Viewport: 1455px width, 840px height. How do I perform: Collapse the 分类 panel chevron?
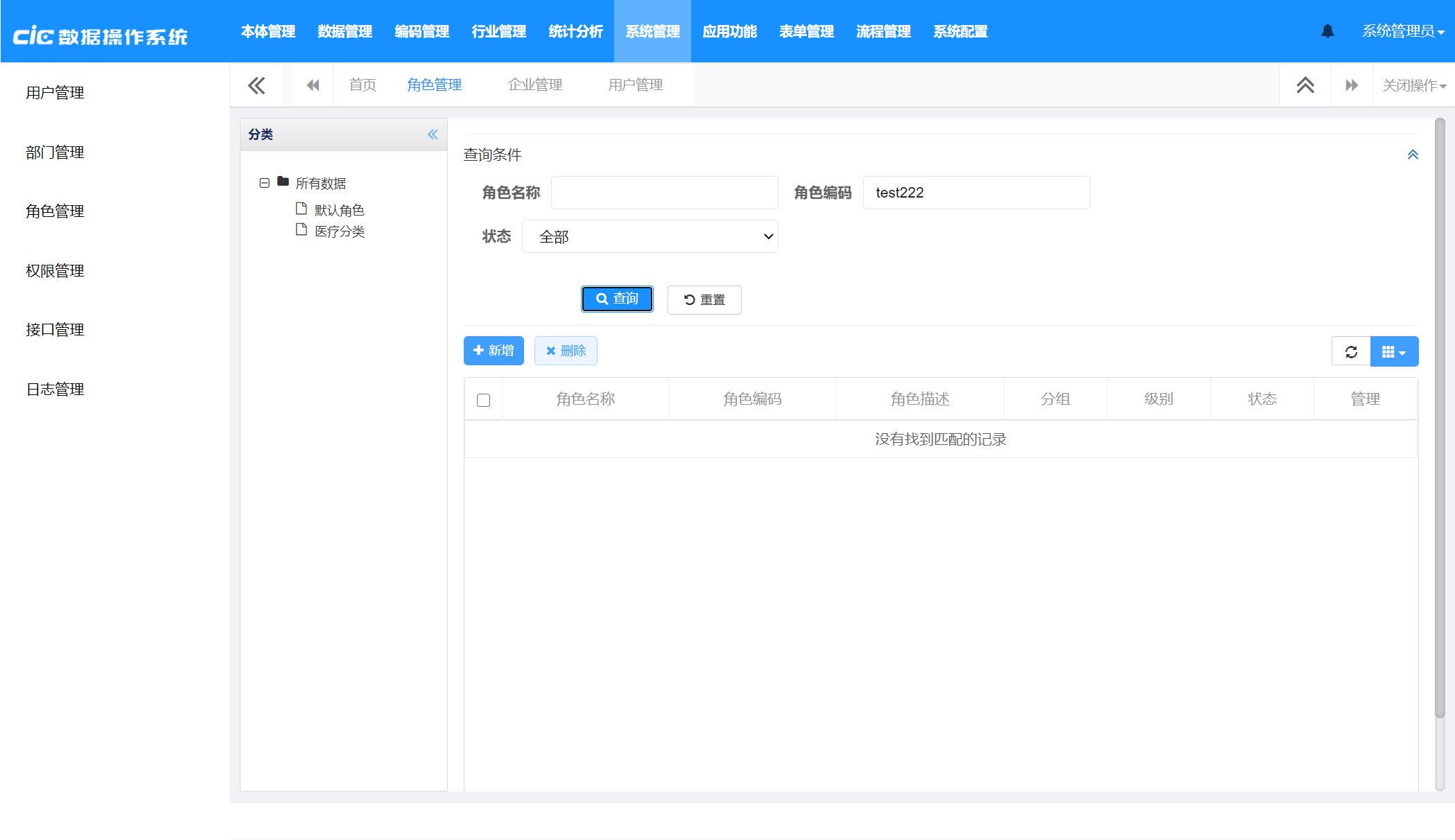pyautogui.click(x=433, y=134)
